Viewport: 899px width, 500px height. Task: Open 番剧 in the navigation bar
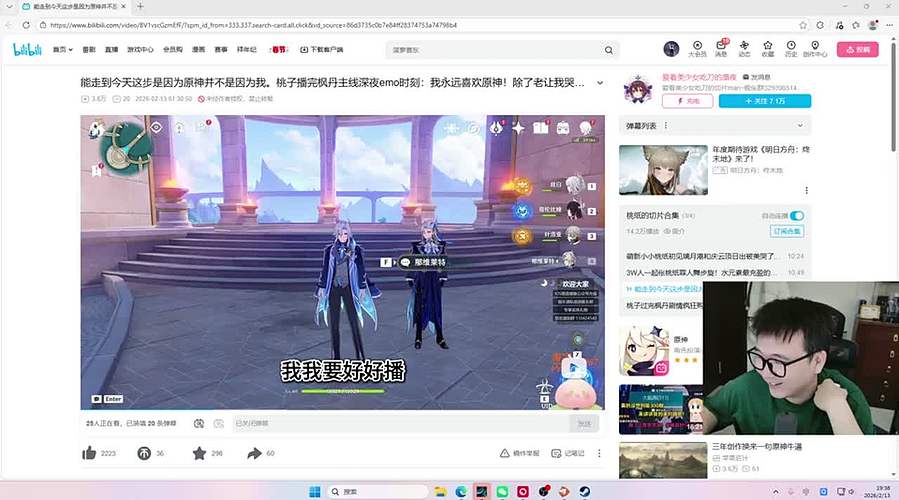click(x=89, y=50)
